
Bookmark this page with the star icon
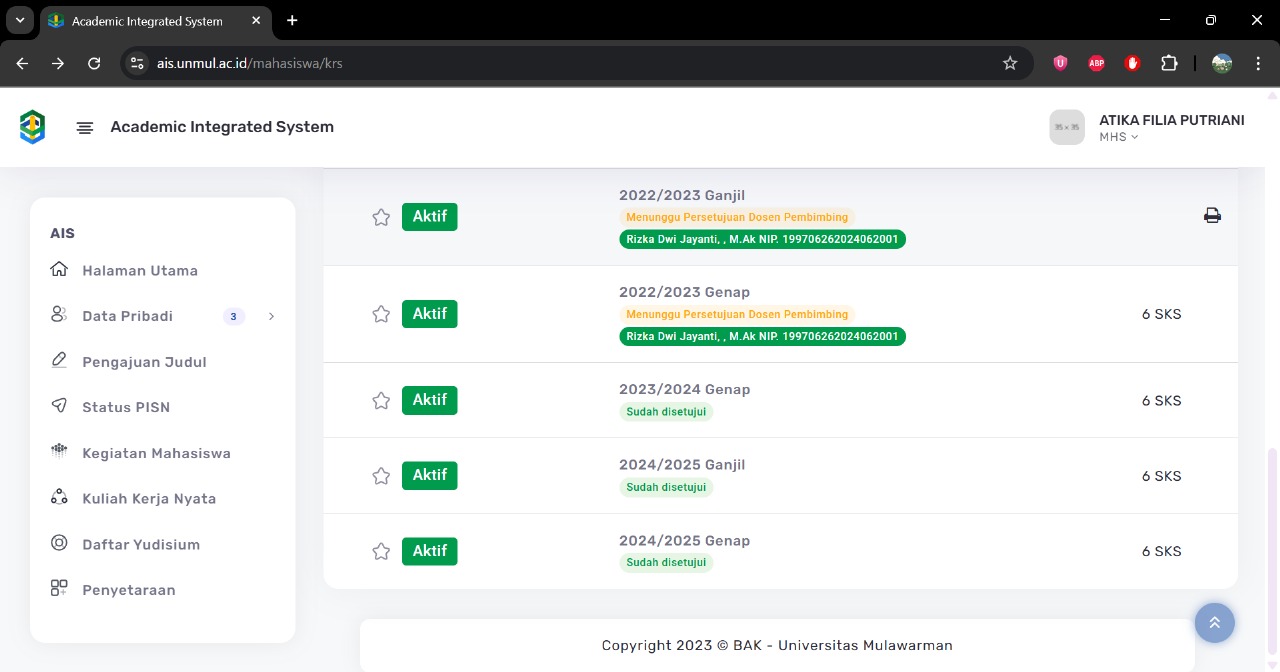coord(1010,63)
